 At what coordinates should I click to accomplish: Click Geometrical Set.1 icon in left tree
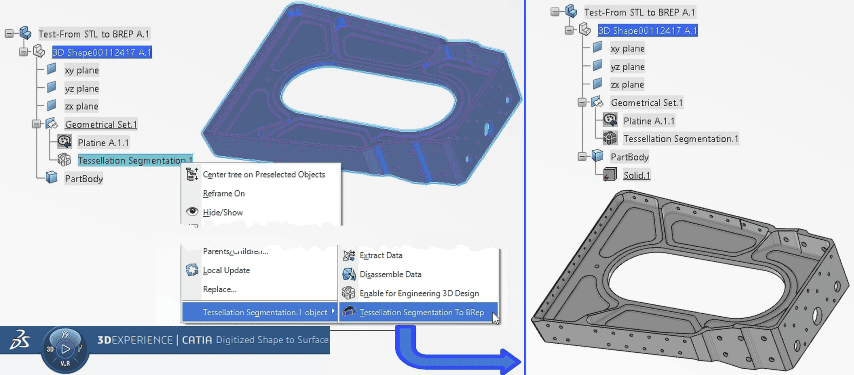coord(51,124)
